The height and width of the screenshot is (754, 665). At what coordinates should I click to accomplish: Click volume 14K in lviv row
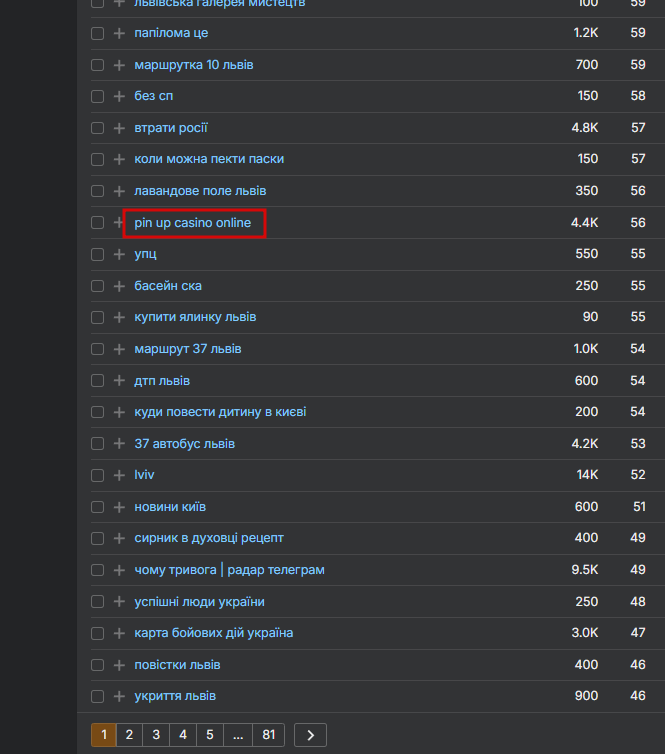[x=587, y=475]
